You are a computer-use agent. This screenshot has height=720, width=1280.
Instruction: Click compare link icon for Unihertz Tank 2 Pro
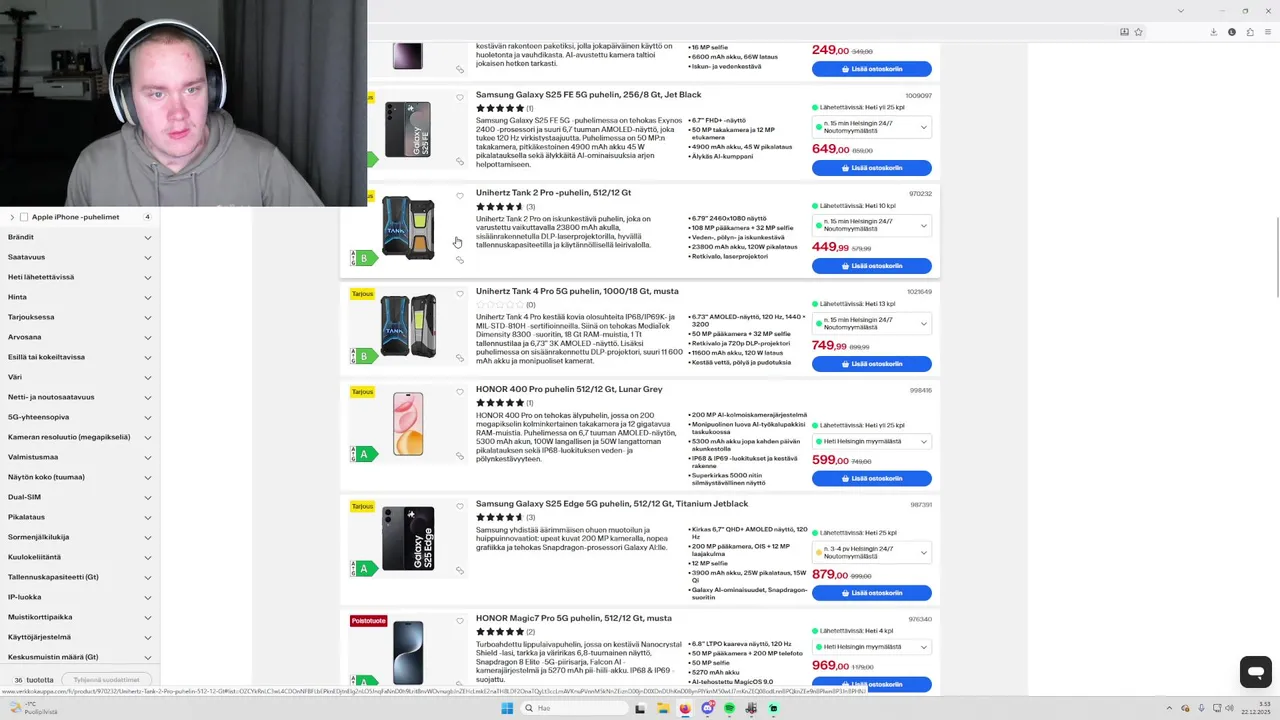tap(460, 260)
